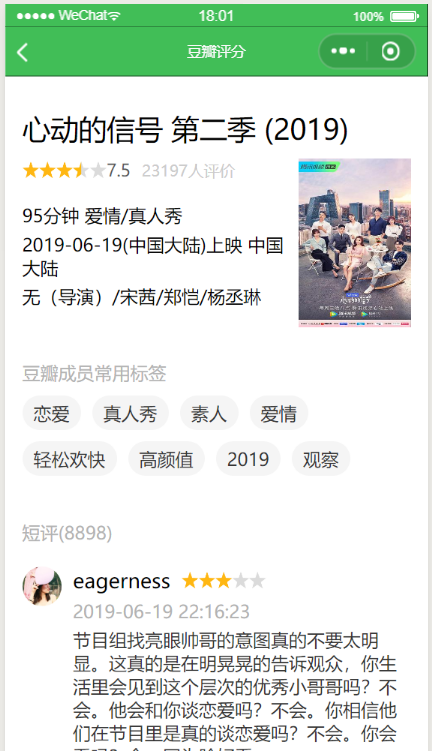Viewport: 432px width, 751px height.
Task: Tap the 2019 tag chip
Action: click(x=248, y=459)
